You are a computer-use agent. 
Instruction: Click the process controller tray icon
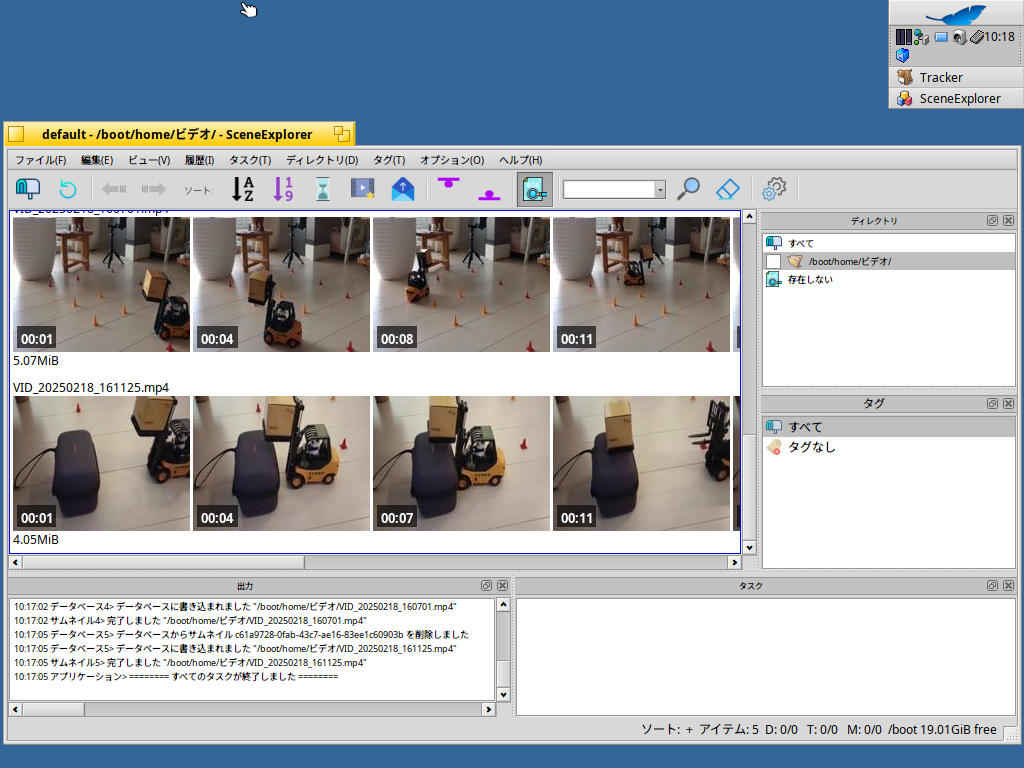click(904, 37)
